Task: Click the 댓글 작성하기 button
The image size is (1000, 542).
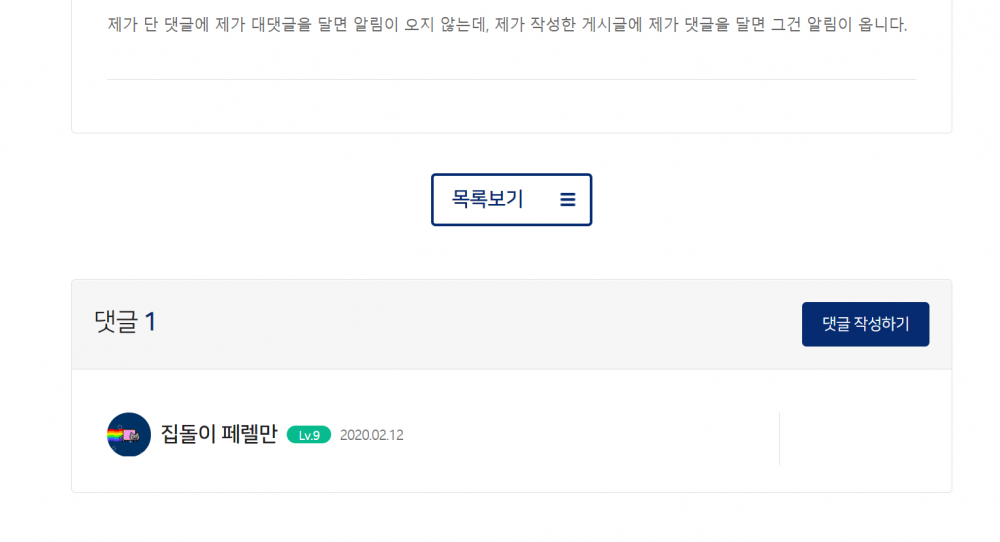Action: click(865, 324)
